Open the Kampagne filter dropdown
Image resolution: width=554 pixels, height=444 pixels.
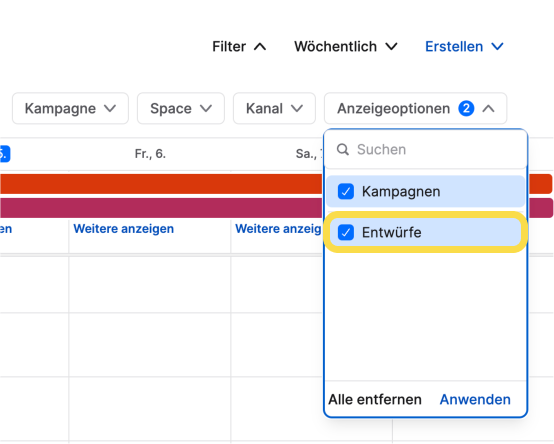(70, 108)
